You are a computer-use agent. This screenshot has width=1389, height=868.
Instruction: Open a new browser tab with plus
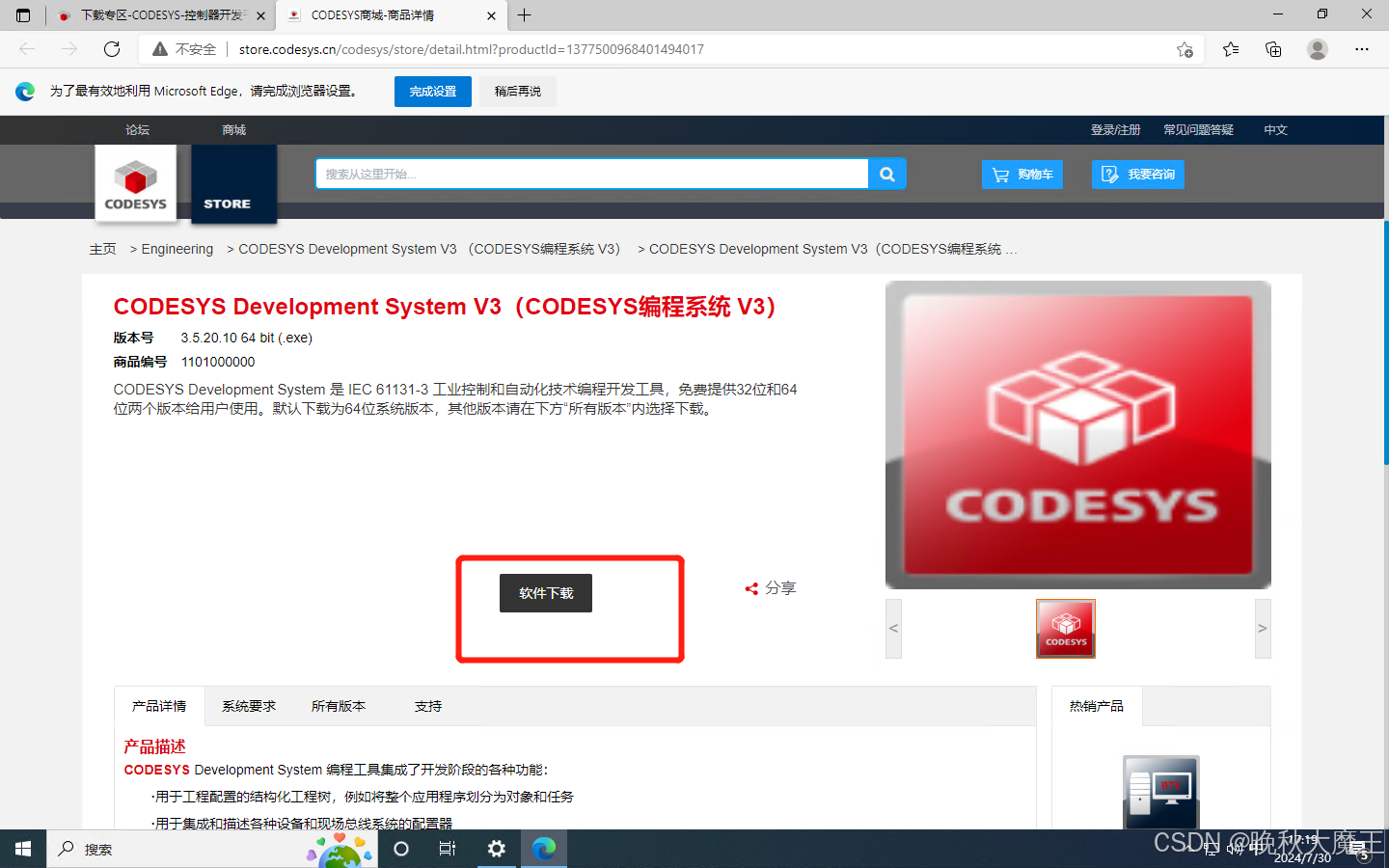point(524,15)
